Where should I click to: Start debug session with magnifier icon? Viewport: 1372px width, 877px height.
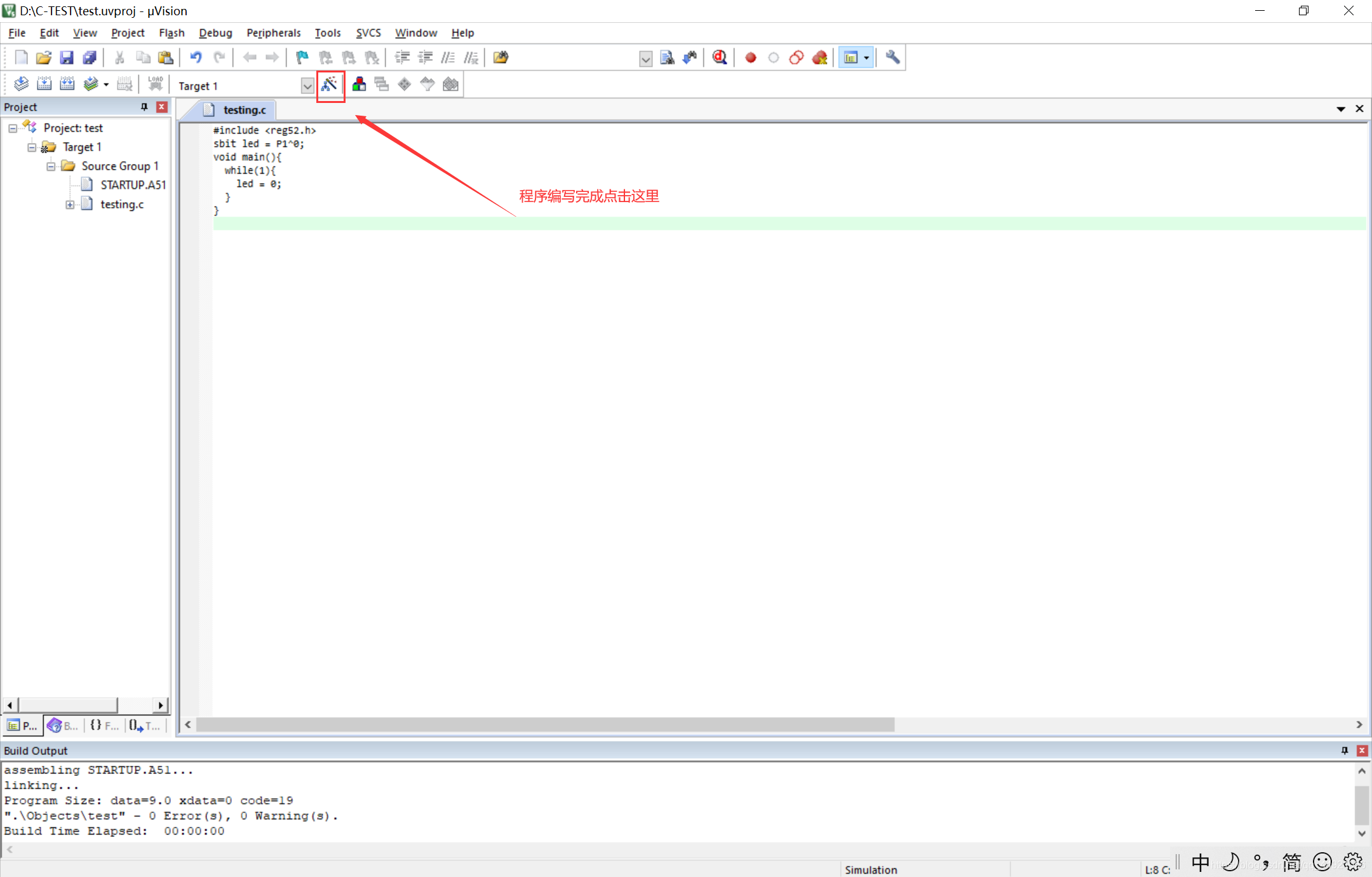tap(719, 58)
